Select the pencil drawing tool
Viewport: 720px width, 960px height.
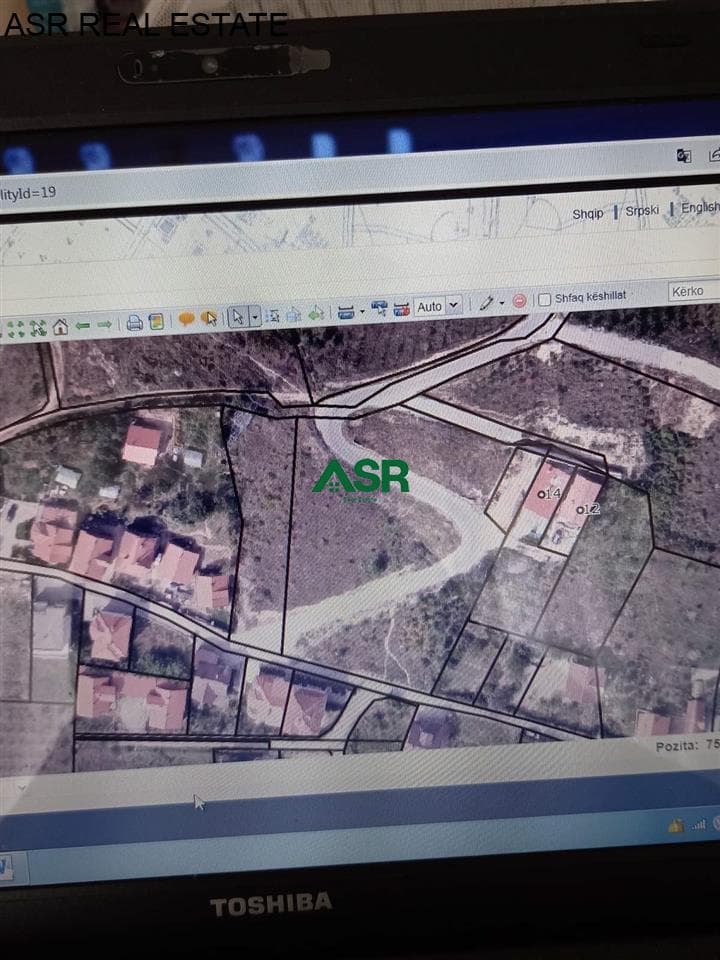tap(487, 302)
